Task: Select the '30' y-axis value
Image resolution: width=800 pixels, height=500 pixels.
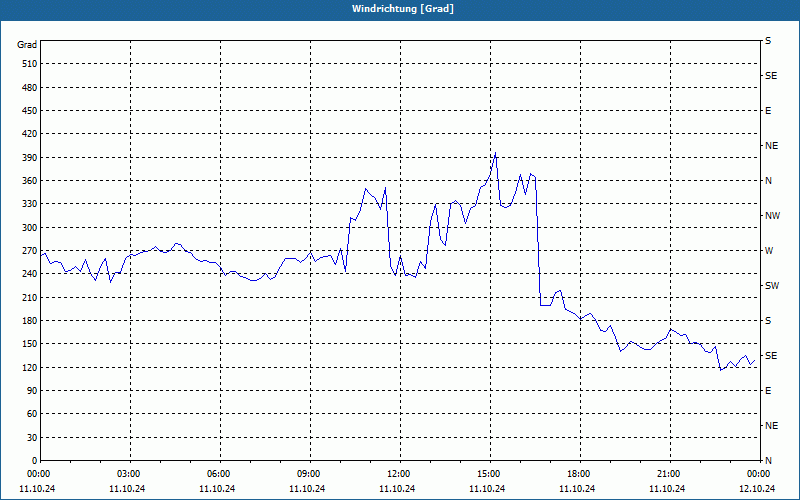Action: click(x=32, y=437)
